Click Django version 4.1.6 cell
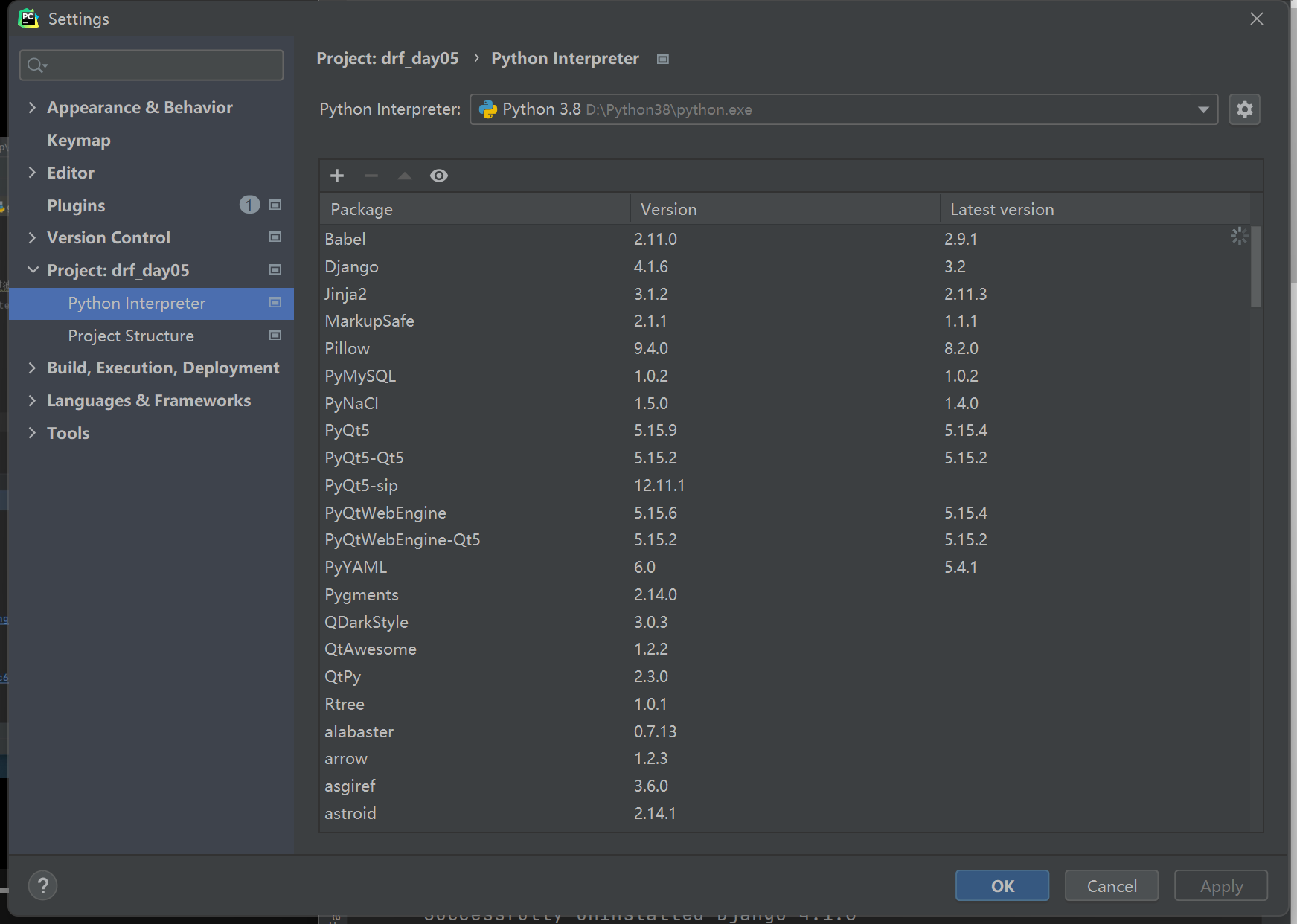The height and width of the screenshot is (924, 1297). coord(651,266)
